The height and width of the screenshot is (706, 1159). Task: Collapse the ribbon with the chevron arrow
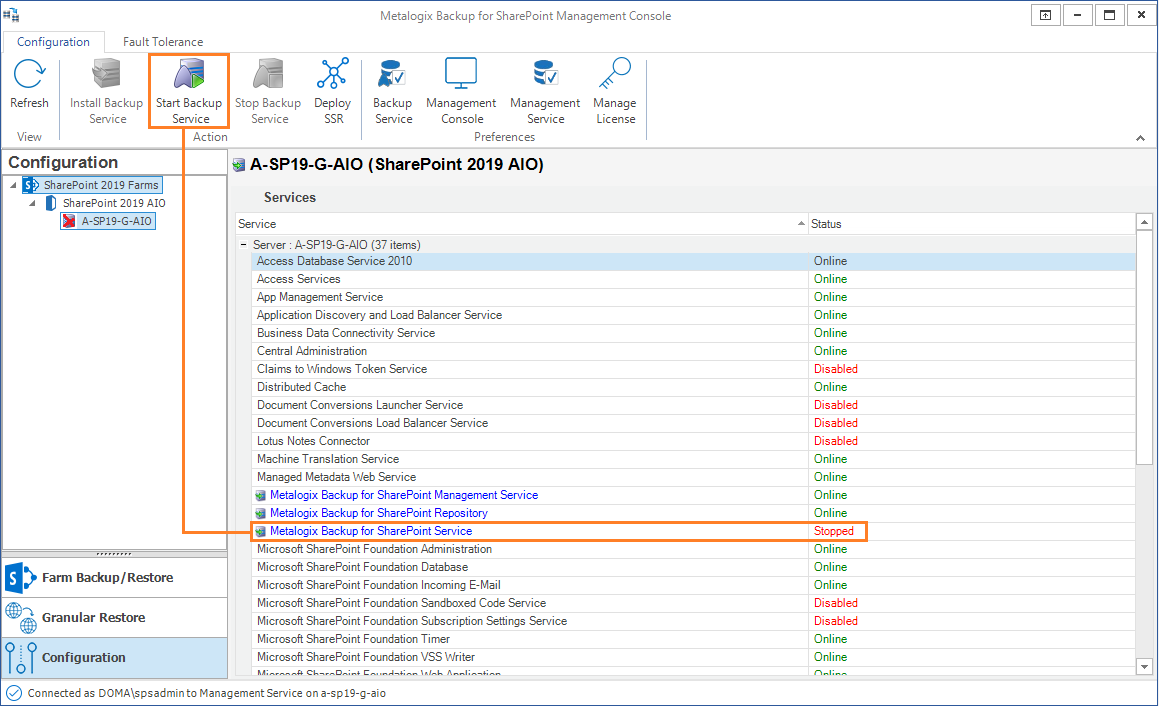1141,138
